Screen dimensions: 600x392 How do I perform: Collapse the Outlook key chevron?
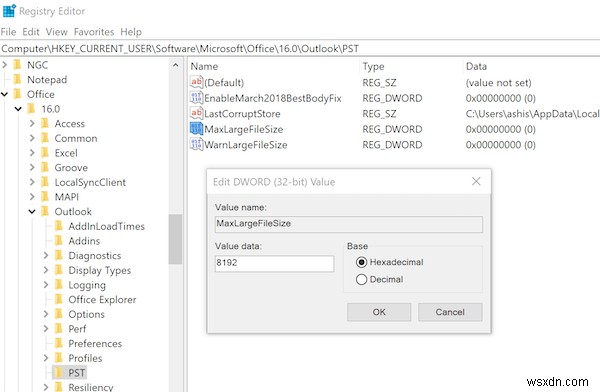point(32,212)
